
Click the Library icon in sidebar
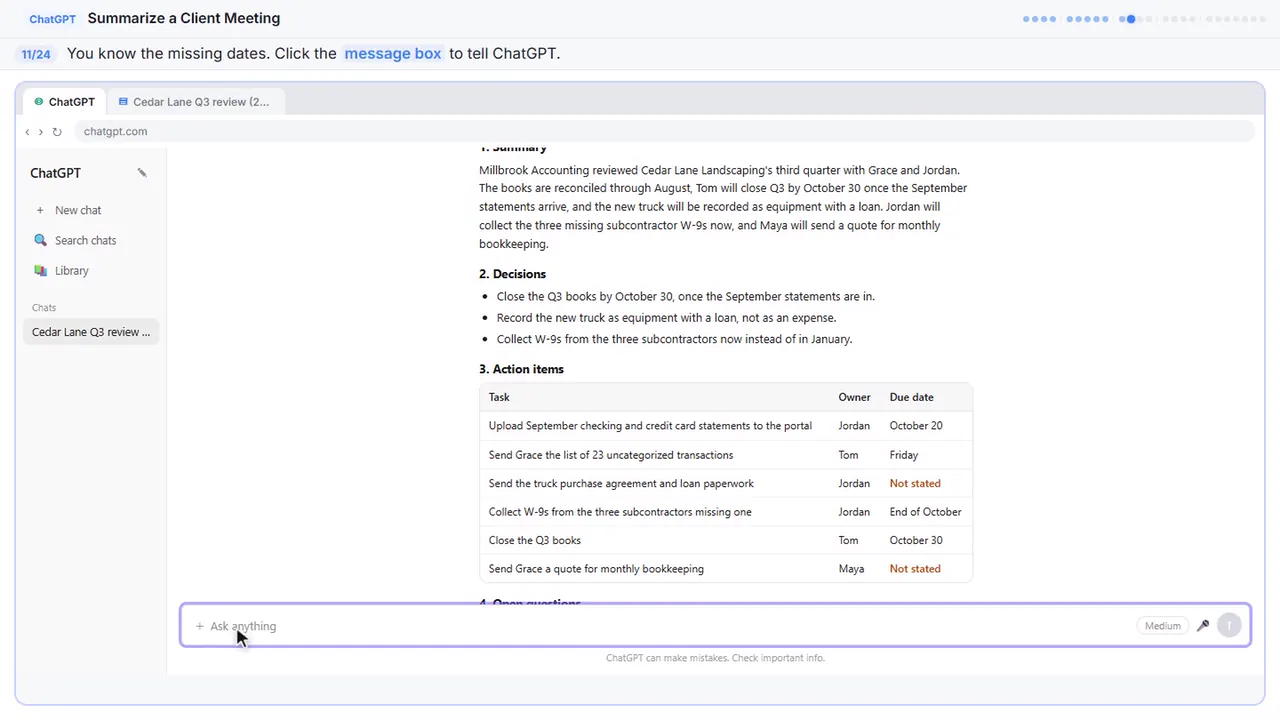[40, 271]
